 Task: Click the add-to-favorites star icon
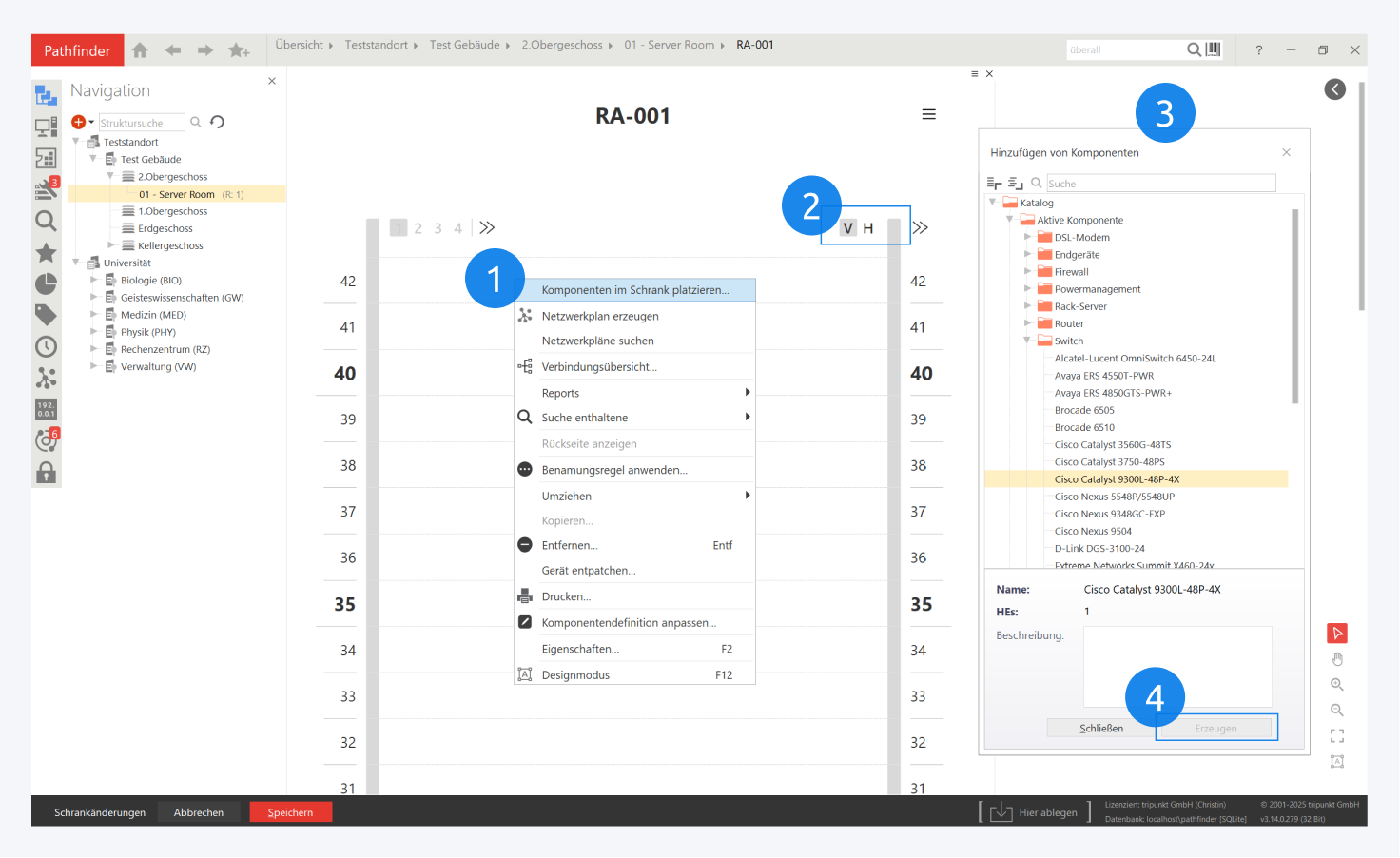pyautogui.click(x=239, y=50)
